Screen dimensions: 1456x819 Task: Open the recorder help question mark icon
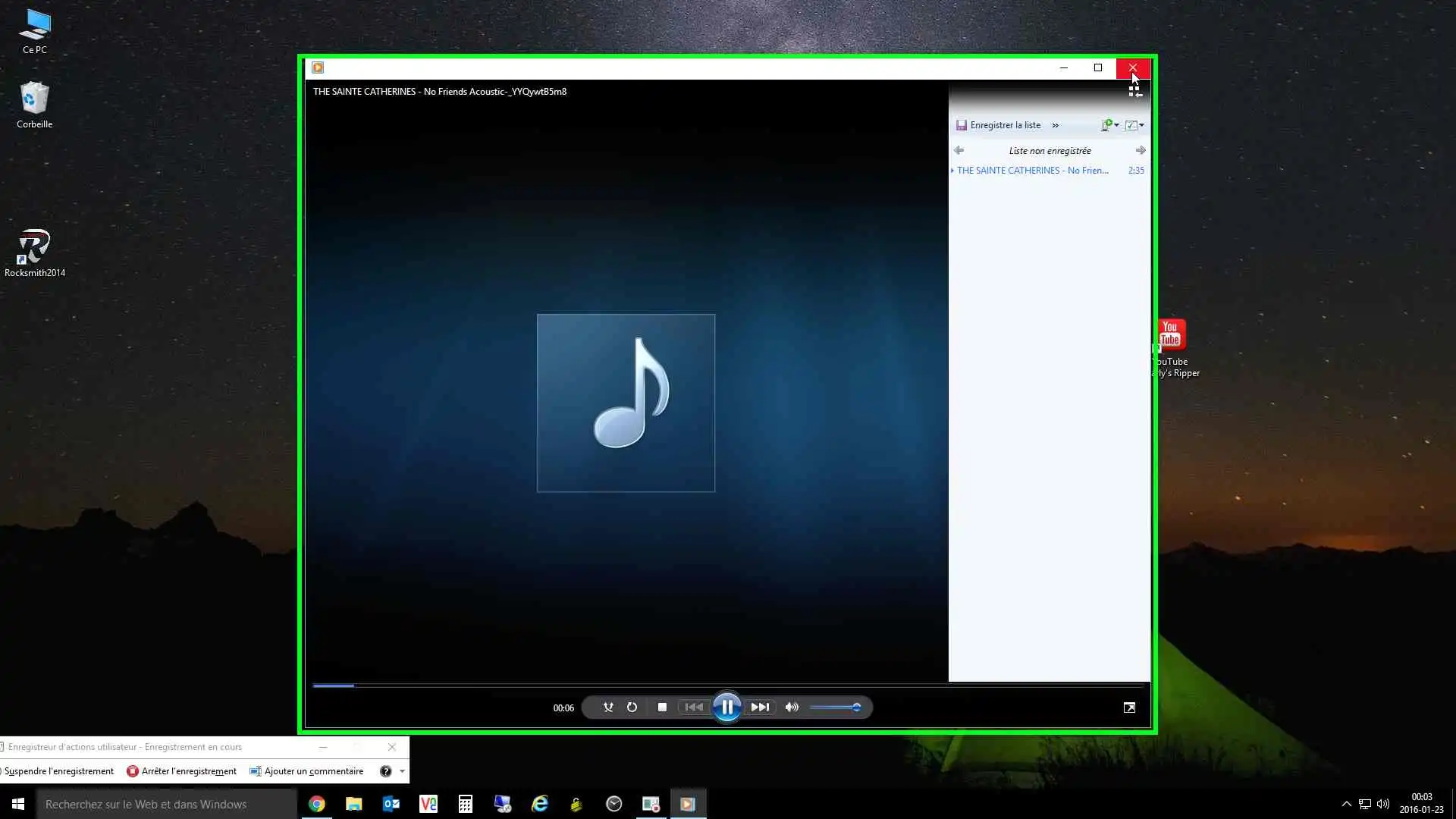385,771
